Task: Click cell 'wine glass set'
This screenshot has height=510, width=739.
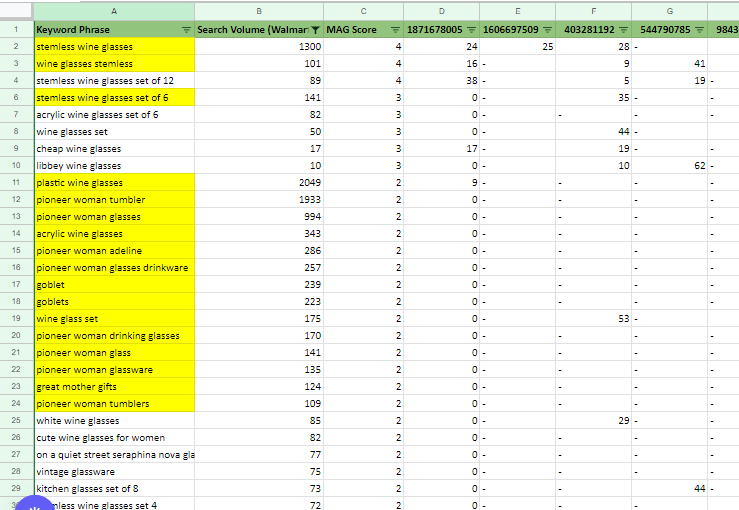Action: click(x=114, y=319)
